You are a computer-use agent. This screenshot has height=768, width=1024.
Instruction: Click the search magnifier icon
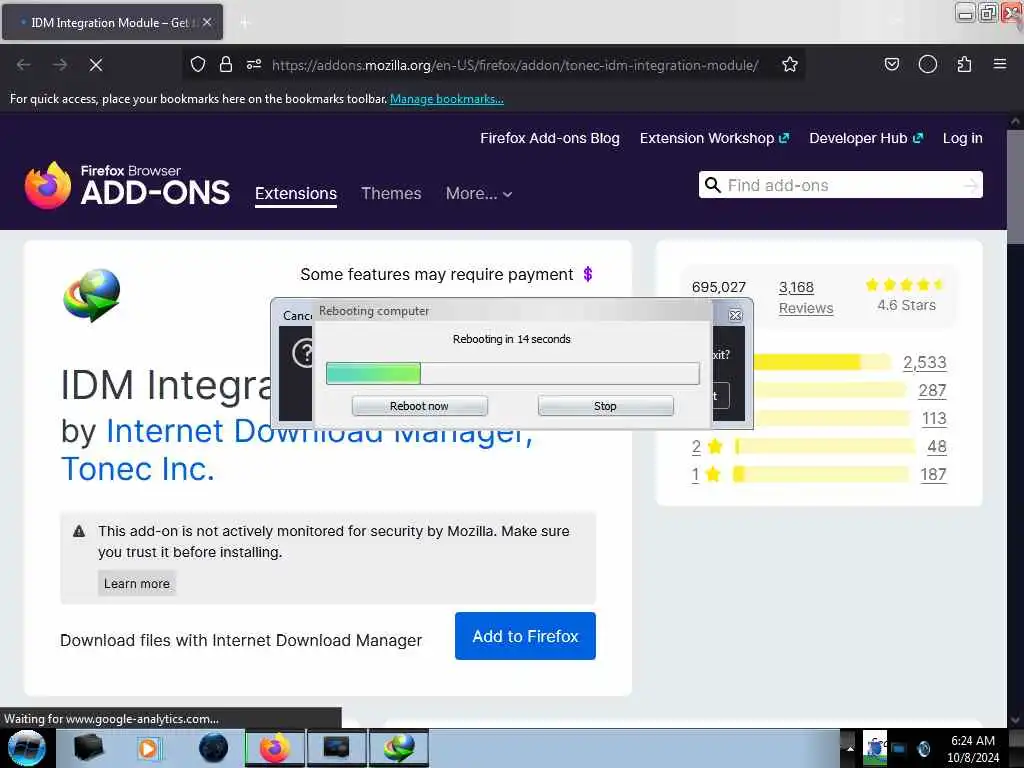(x=713, y=185)
